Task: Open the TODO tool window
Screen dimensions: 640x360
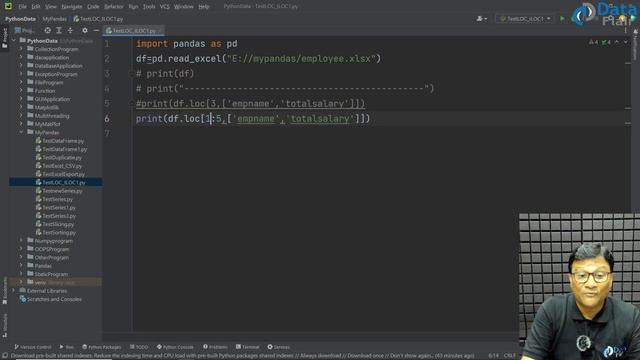Action: click(x=139, y=347)
